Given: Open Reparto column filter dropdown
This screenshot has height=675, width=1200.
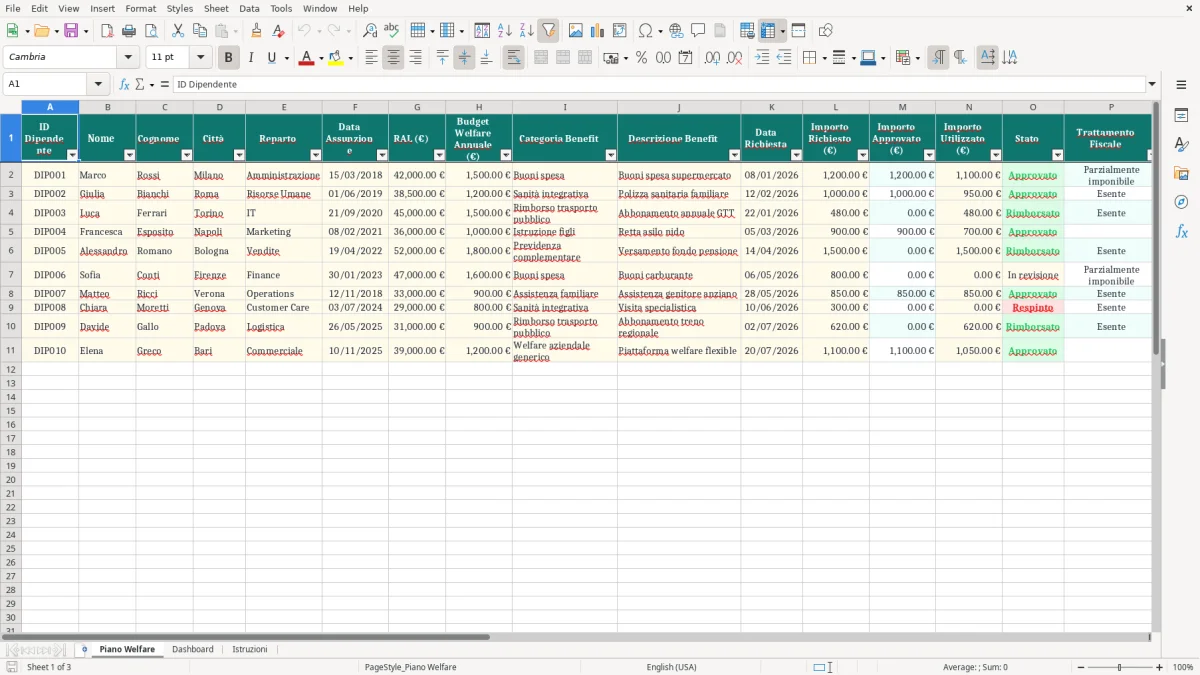Looking at the screenshot, I should pyautogui.click(x=316, y=155).
